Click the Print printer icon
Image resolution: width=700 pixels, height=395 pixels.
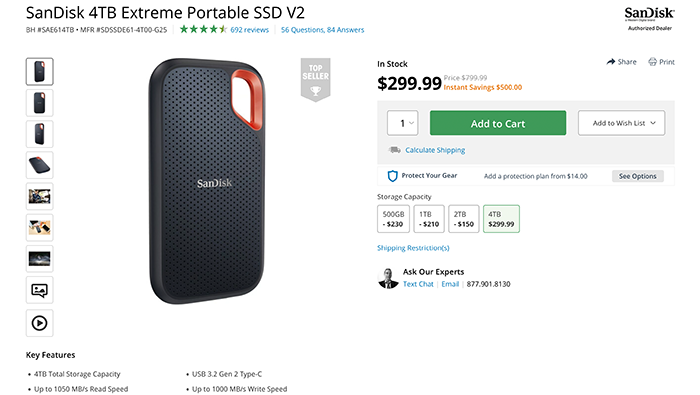[652, 62]
